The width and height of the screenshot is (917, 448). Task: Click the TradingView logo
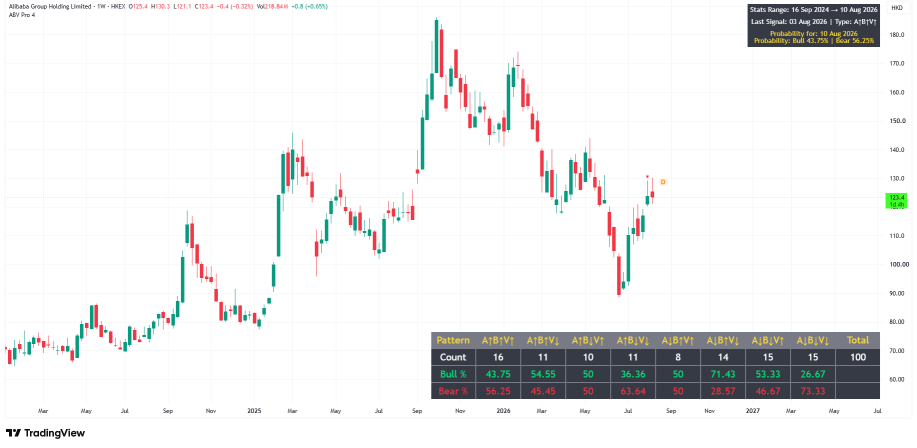click(x=45, y=433)
